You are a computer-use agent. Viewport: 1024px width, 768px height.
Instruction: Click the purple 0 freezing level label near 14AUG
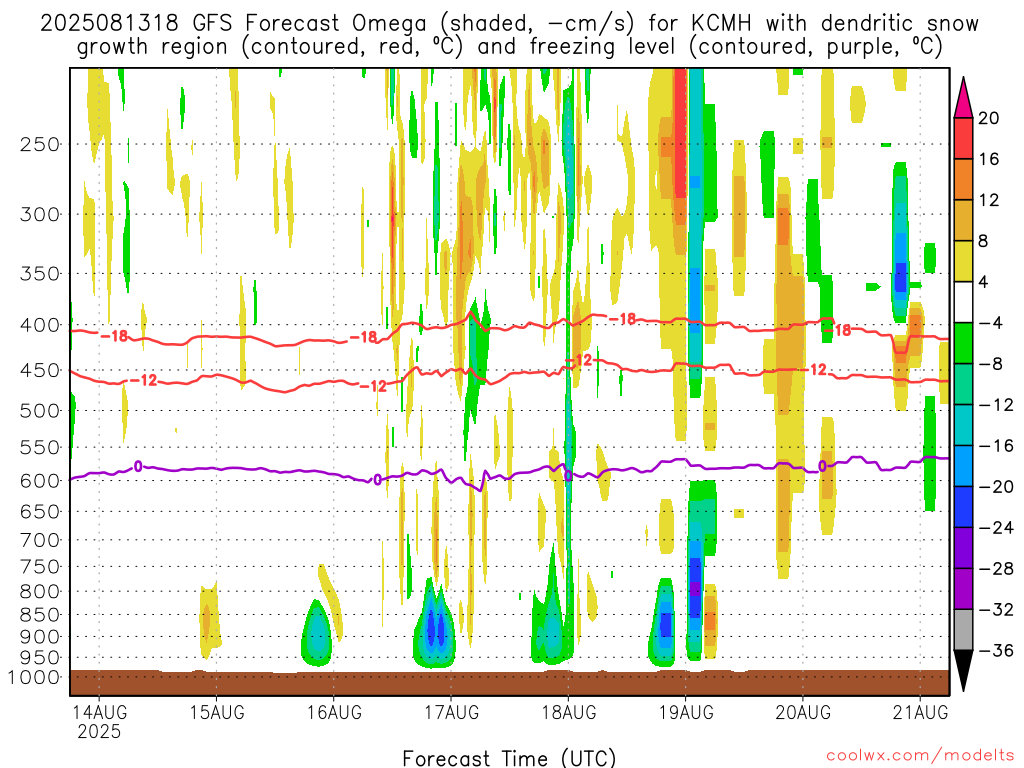138,466
